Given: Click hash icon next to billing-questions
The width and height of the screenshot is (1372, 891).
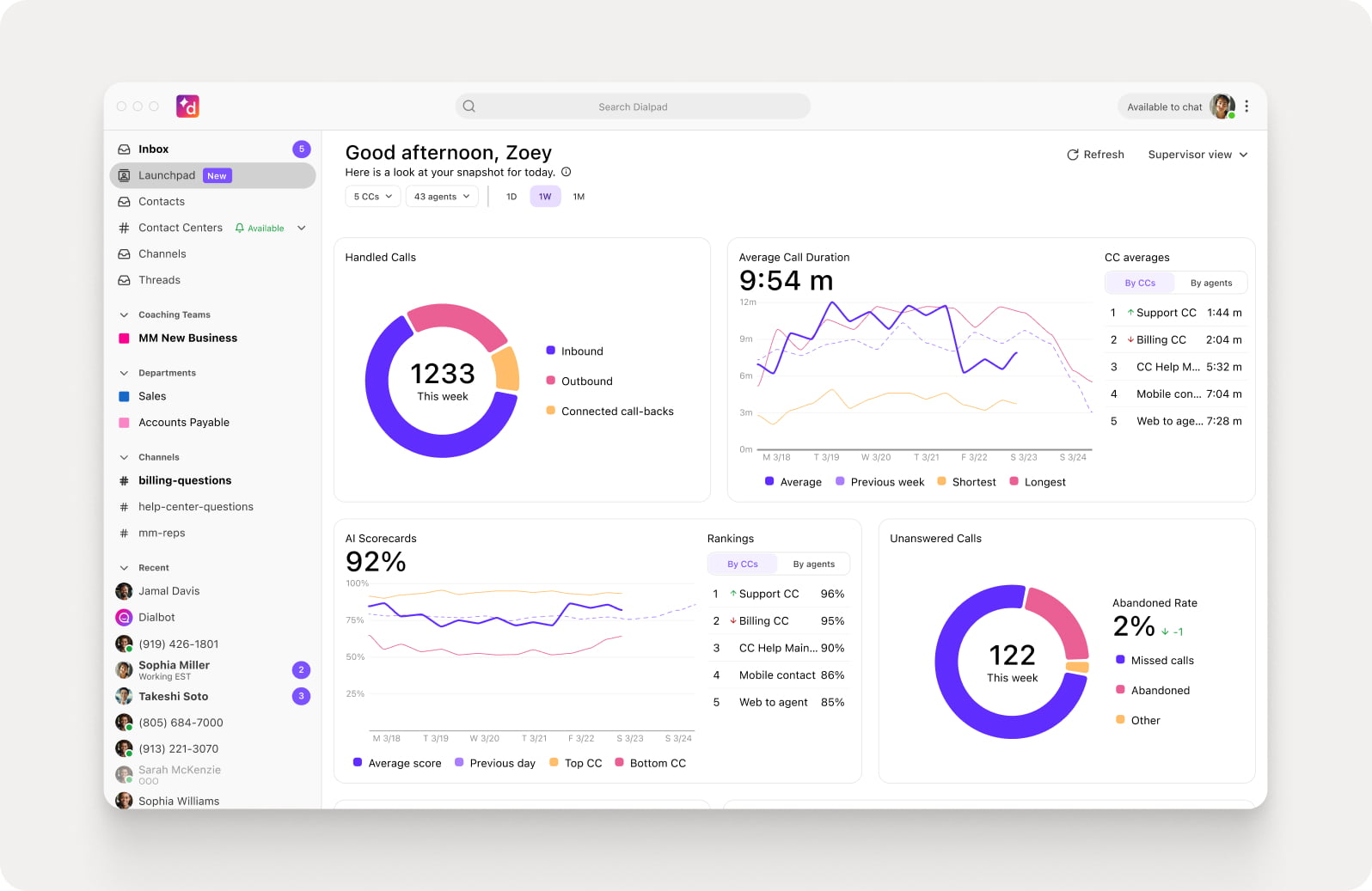Looking at the screenshot, I should [124, 481].
